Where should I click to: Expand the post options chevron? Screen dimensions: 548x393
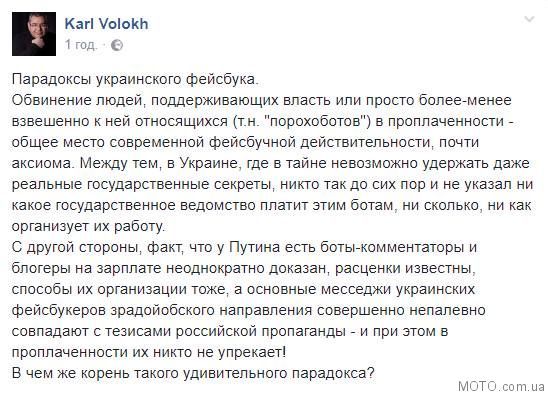click(x=529, y=19)
